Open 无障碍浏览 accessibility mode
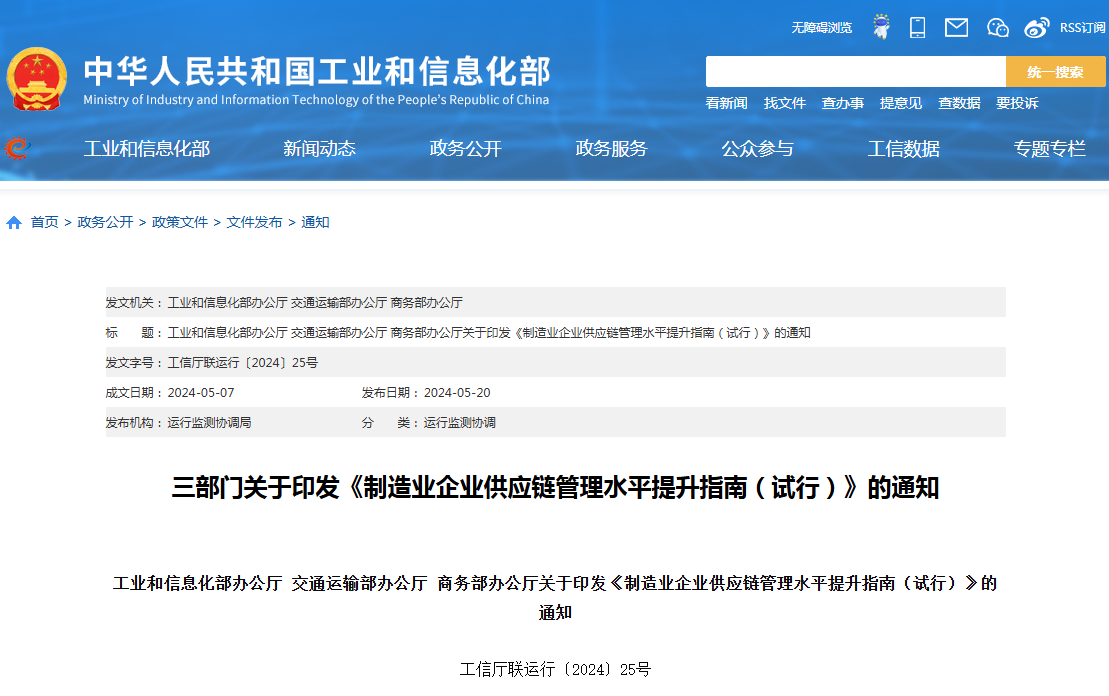 (x=821, y=28)
